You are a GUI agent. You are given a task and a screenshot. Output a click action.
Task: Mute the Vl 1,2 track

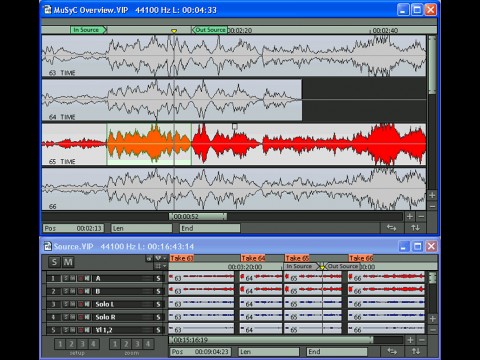(73, 330)
